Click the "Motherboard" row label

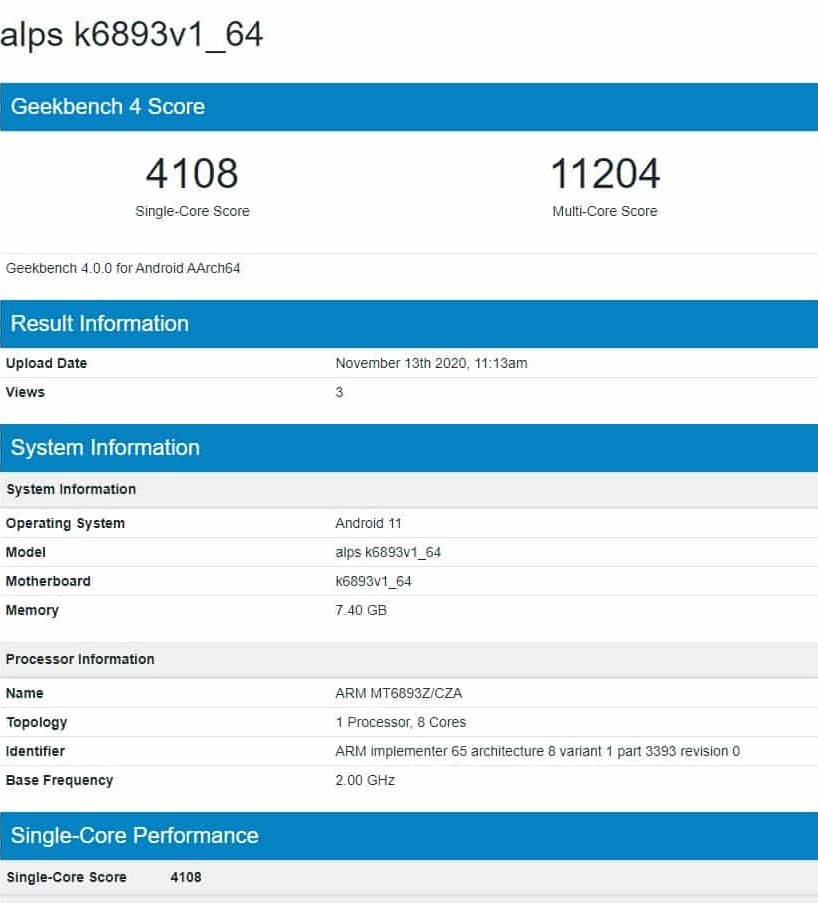(x=48, y=581)
